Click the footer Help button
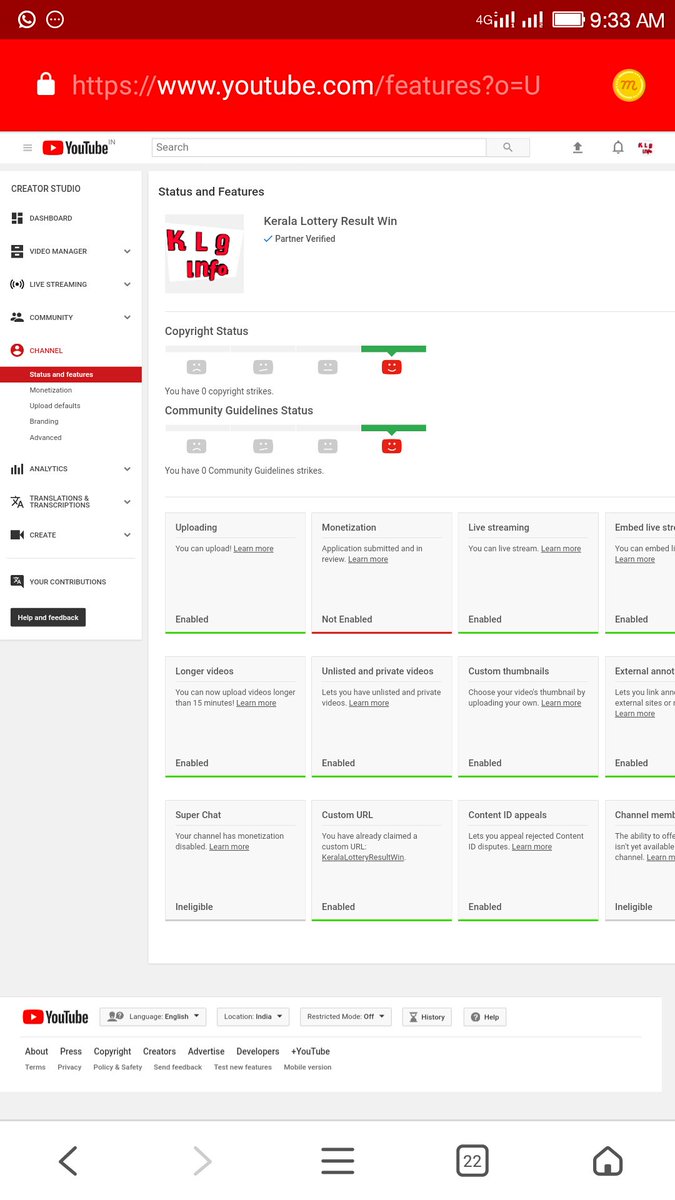 (x=484, y=1017)
